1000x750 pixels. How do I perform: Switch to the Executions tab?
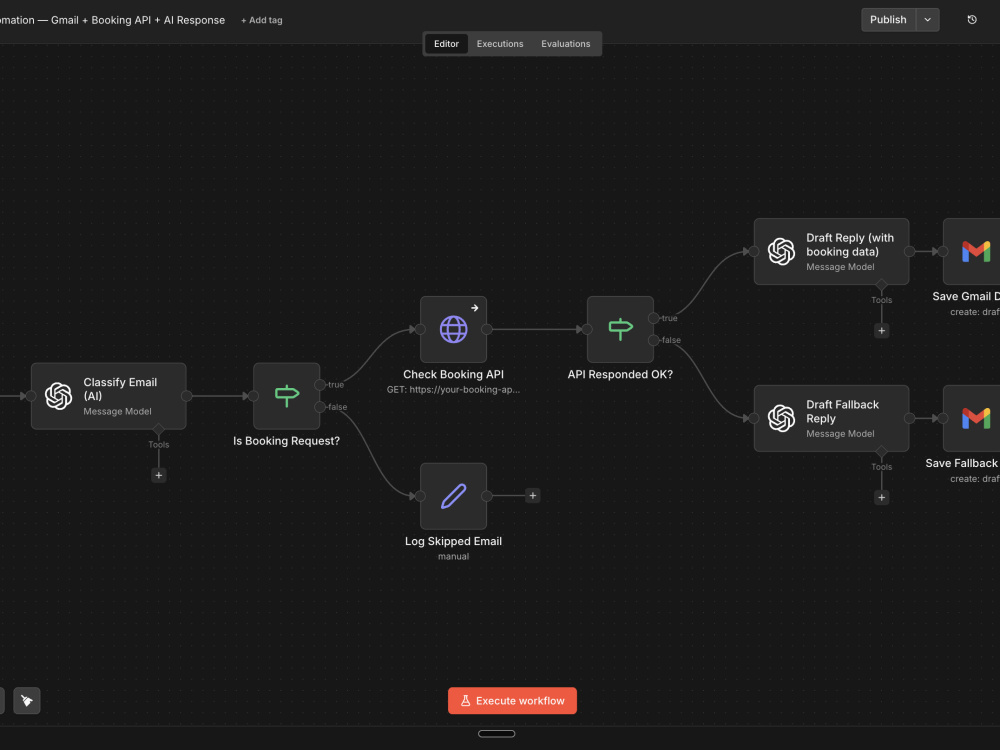click(x=500, y=43)
